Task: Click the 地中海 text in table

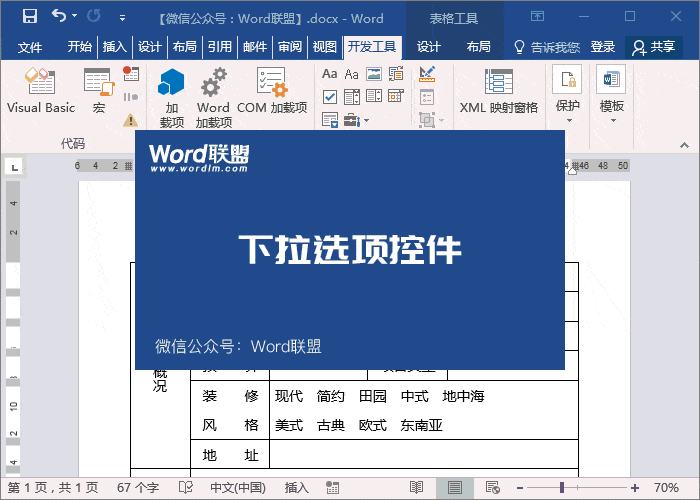Action: tap(463, 396)
